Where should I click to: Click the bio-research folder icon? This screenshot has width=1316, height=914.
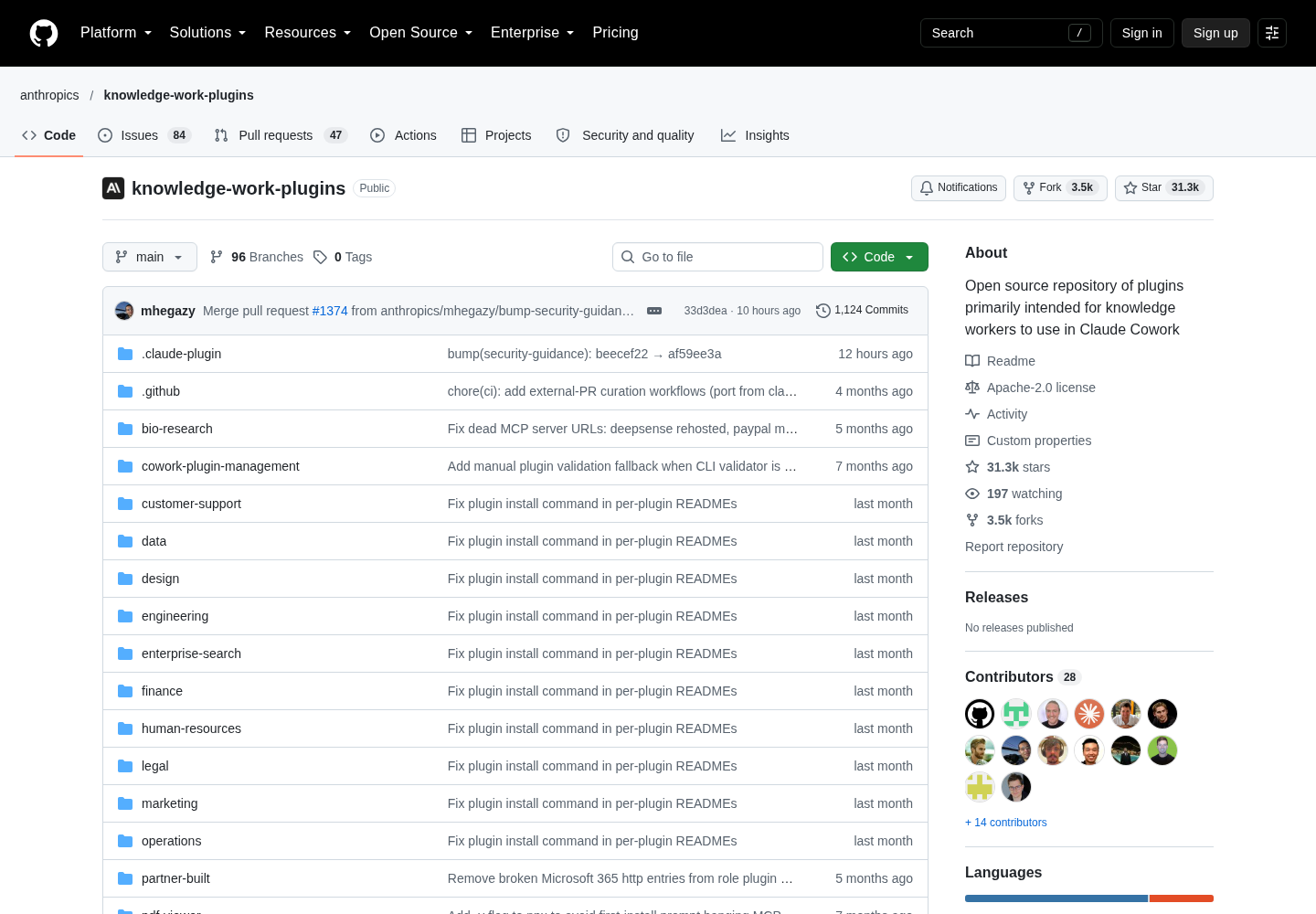(125, 429)
